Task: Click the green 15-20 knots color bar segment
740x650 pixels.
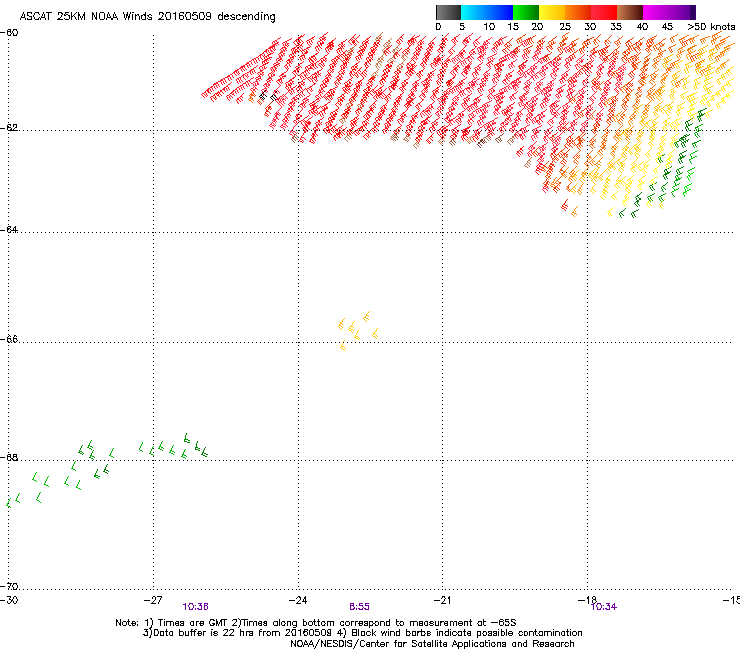Action: point(526,12)
